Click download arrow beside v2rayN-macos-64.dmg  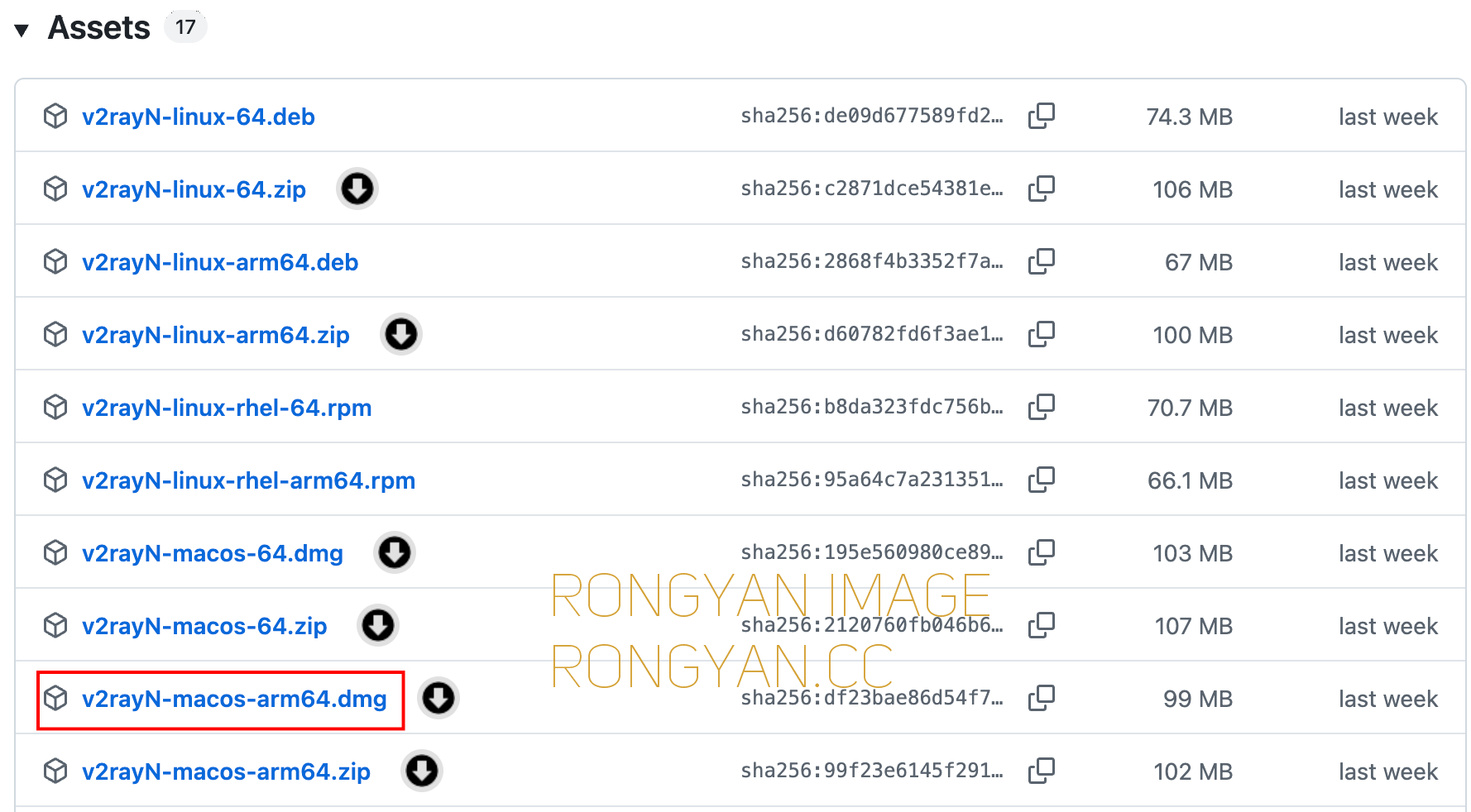click(395, 552)
